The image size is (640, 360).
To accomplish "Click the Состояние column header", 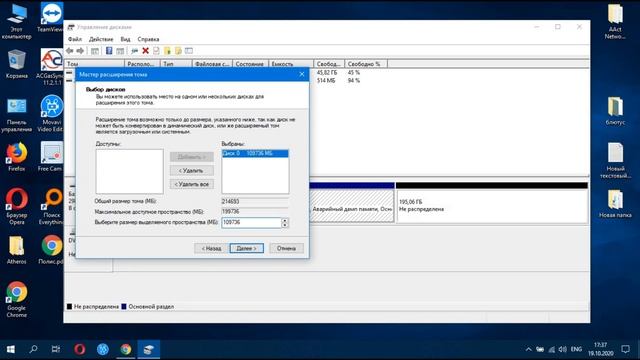I will (x=250, y=64).
